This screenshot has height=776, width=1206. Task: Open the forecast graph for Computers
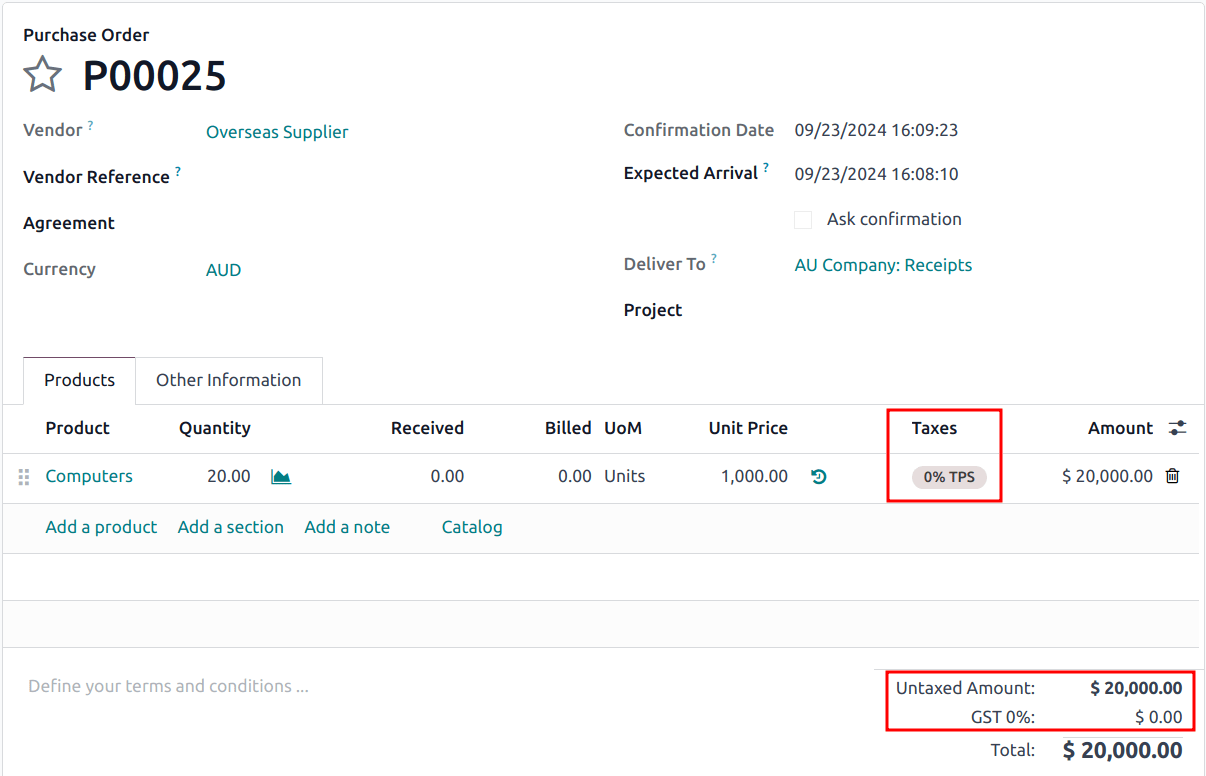tap(281, 477)
